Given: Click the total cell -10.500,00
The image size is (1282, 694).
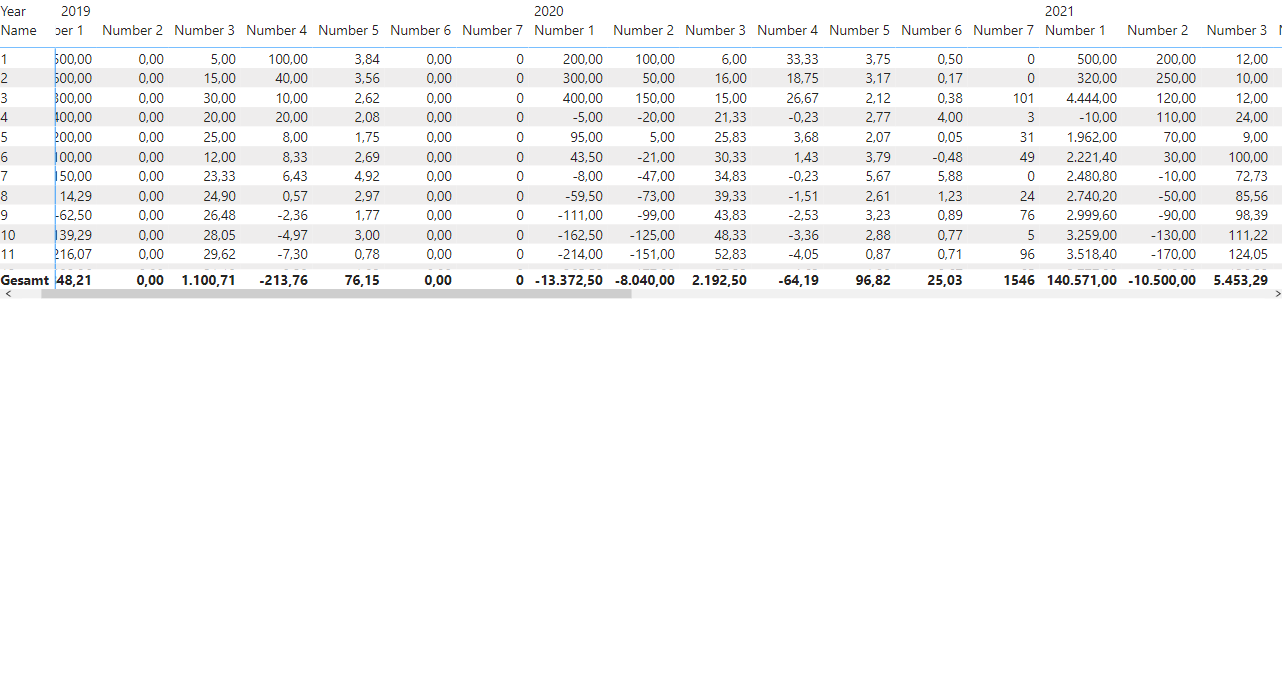Looking at the screenshot, I should tap(1162, 280).
